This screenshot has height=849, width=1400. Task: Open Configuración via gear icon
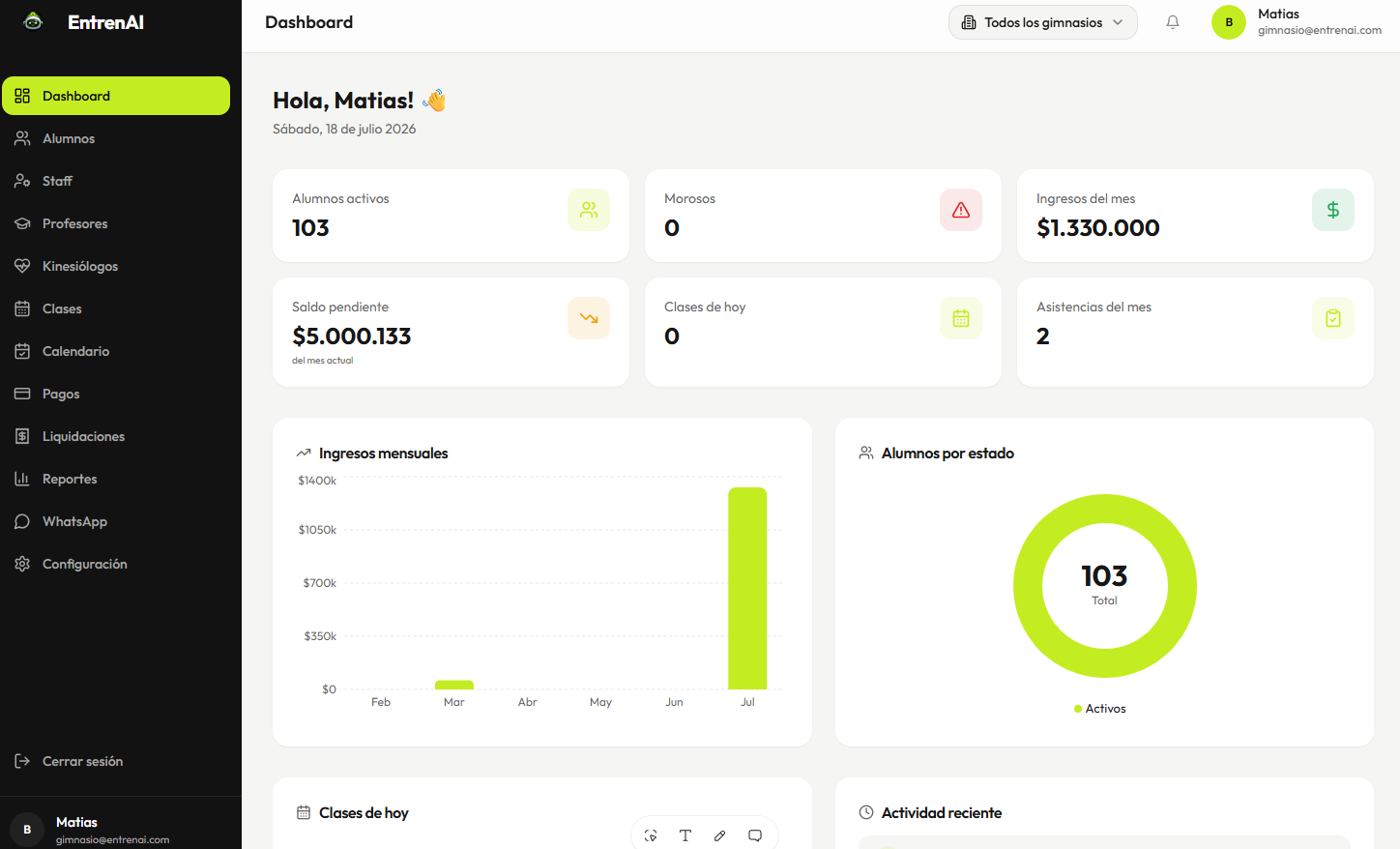pos(22,564)
